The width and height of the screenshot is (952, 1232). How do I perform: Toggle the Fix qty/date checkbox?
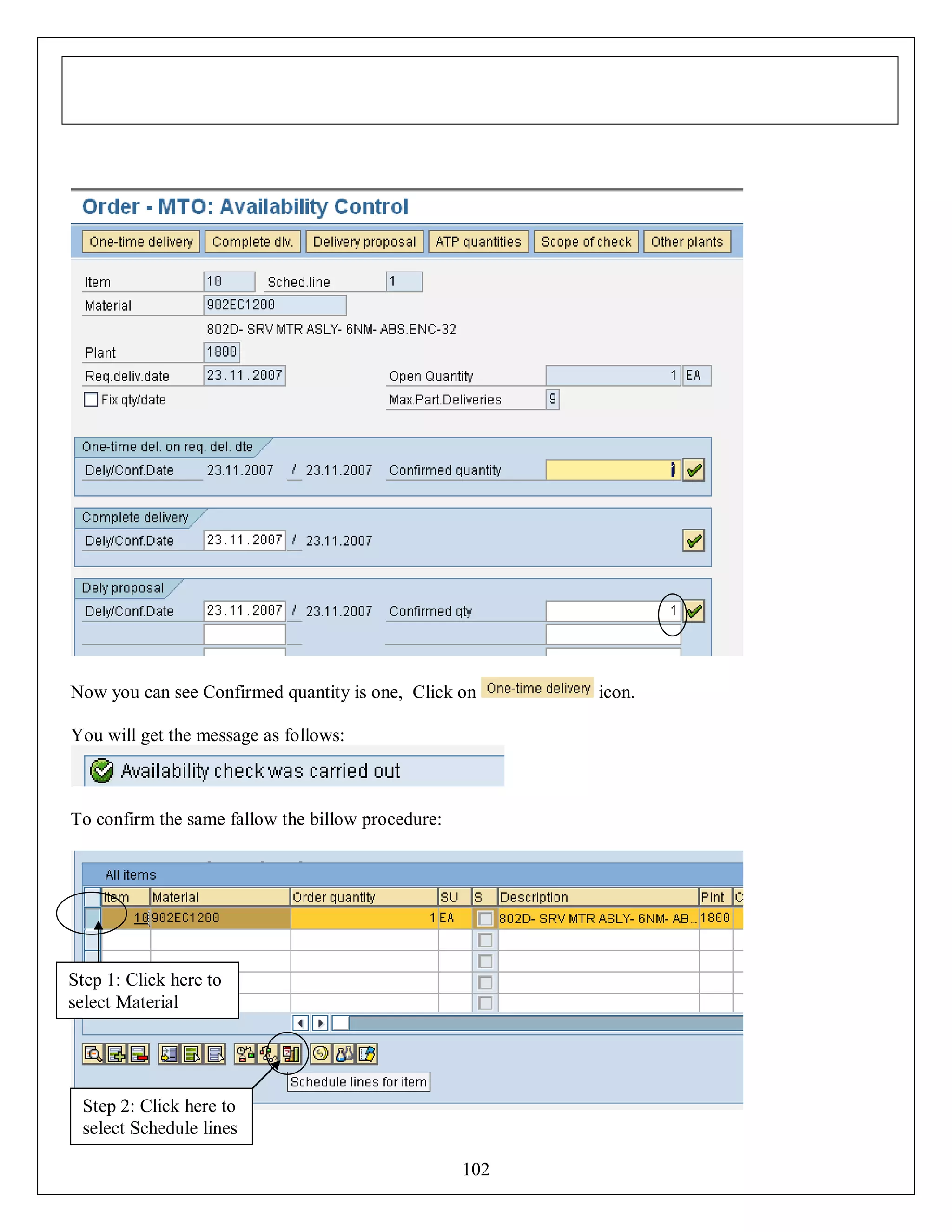coord(91,399)
